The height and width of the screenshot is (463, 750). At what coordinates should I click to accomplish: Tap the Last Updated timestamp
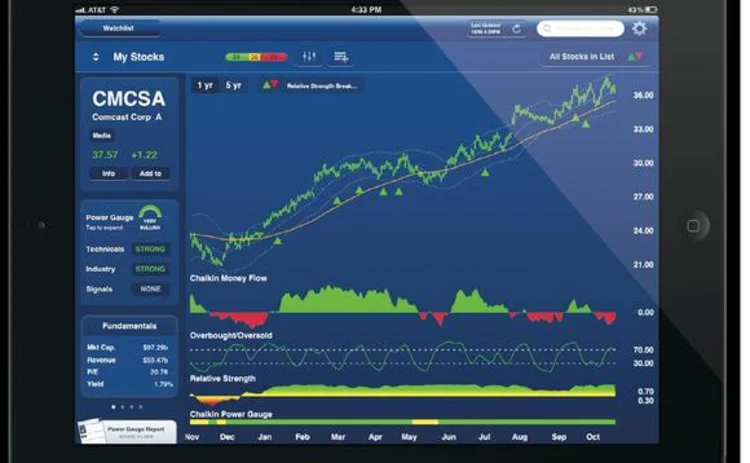pyautogui.click(x=486, y=29)
